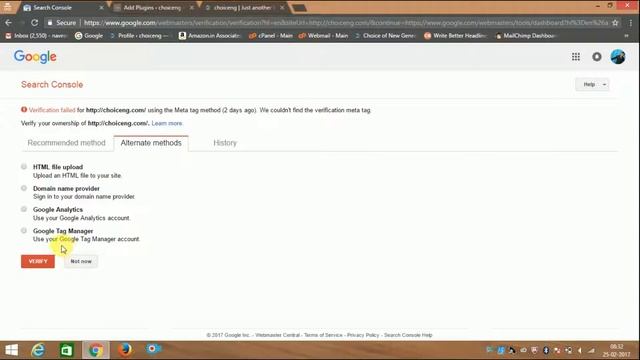Screen dimensions: 640x360
Task: Click the taskbar volume speaker icon
Action: coord(580,350)
